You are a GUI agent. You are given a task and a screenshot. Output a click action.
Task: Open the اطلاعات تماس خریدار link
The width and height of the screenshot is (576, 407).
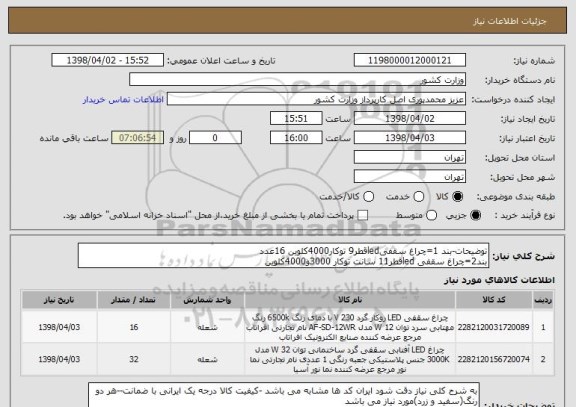coord(123,100)
